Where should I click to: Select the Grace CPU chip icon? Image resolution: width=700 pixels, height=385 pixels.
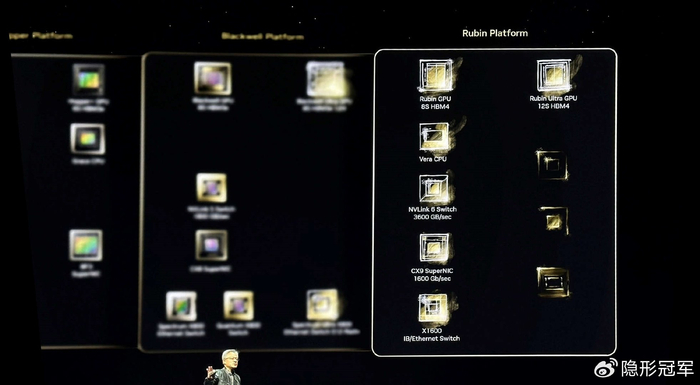coord(88,139)
